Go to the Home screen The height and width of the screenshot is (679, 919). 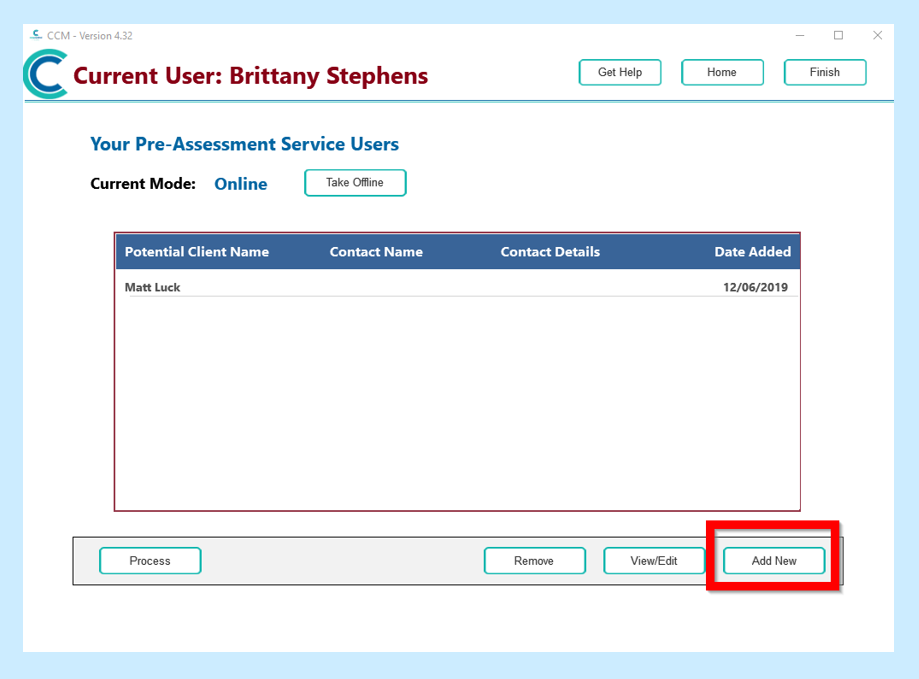tap(722, 72)
